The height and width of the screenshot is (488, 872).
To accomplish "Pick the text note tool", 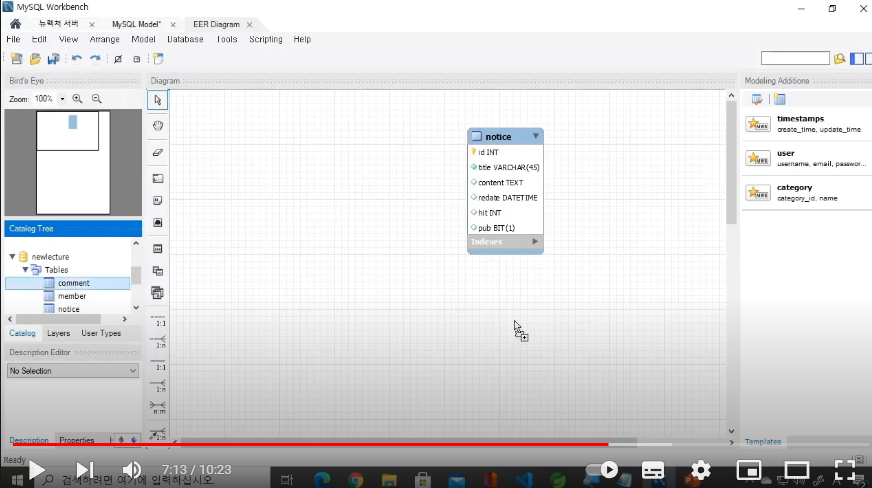I will click(x=158, y=200).
